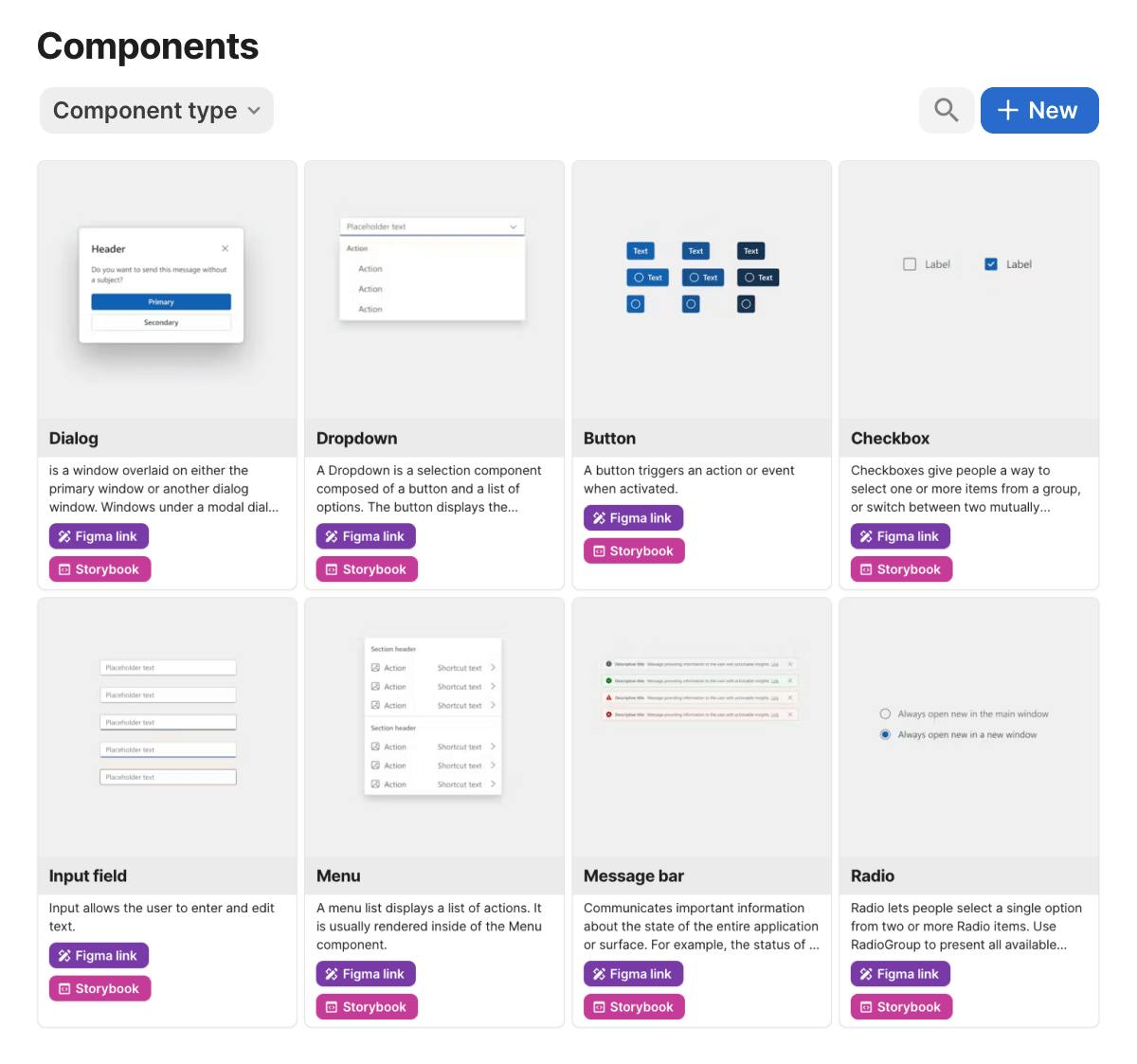The height and width of the screenshot is (1064, 1137).
Task: Open Storybook link on Dropdown card
Action: point(366,569)
